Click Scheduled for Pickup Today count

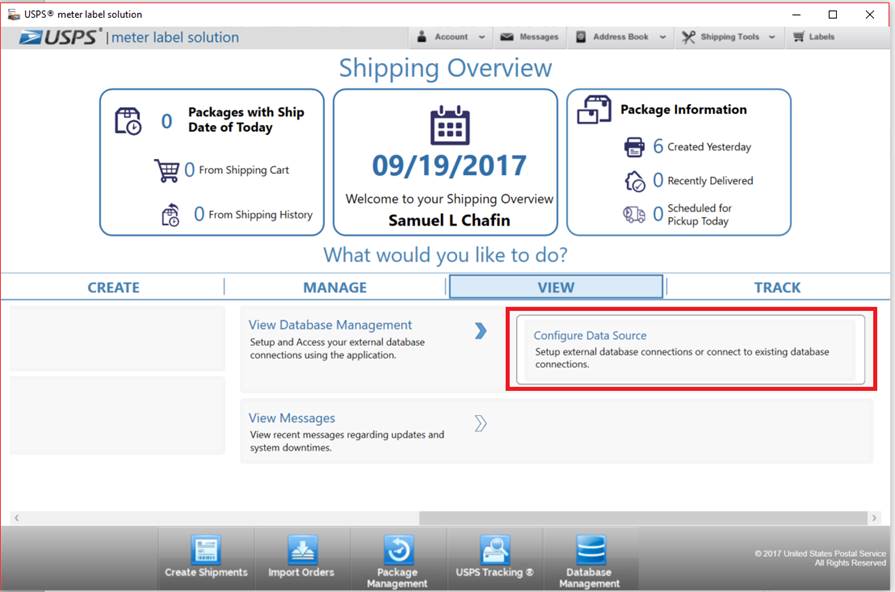tap(658, 214)
